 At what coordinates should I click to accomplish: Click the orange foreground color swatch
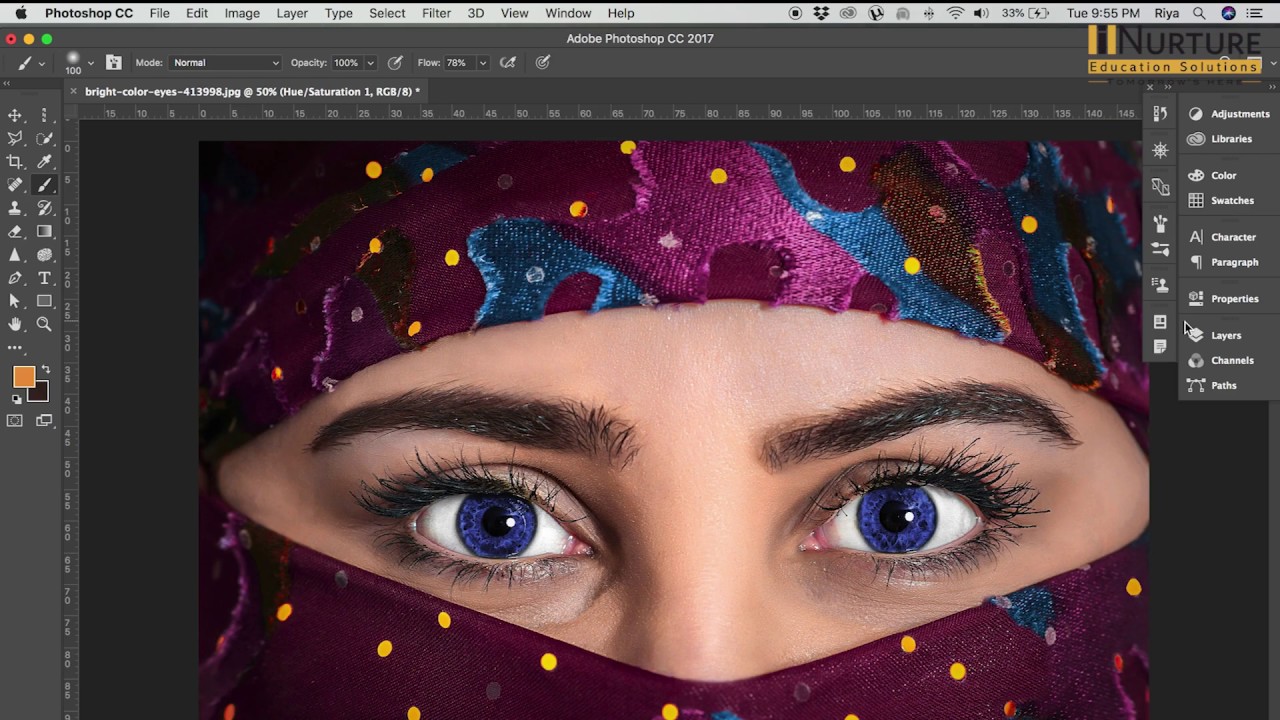24,376
